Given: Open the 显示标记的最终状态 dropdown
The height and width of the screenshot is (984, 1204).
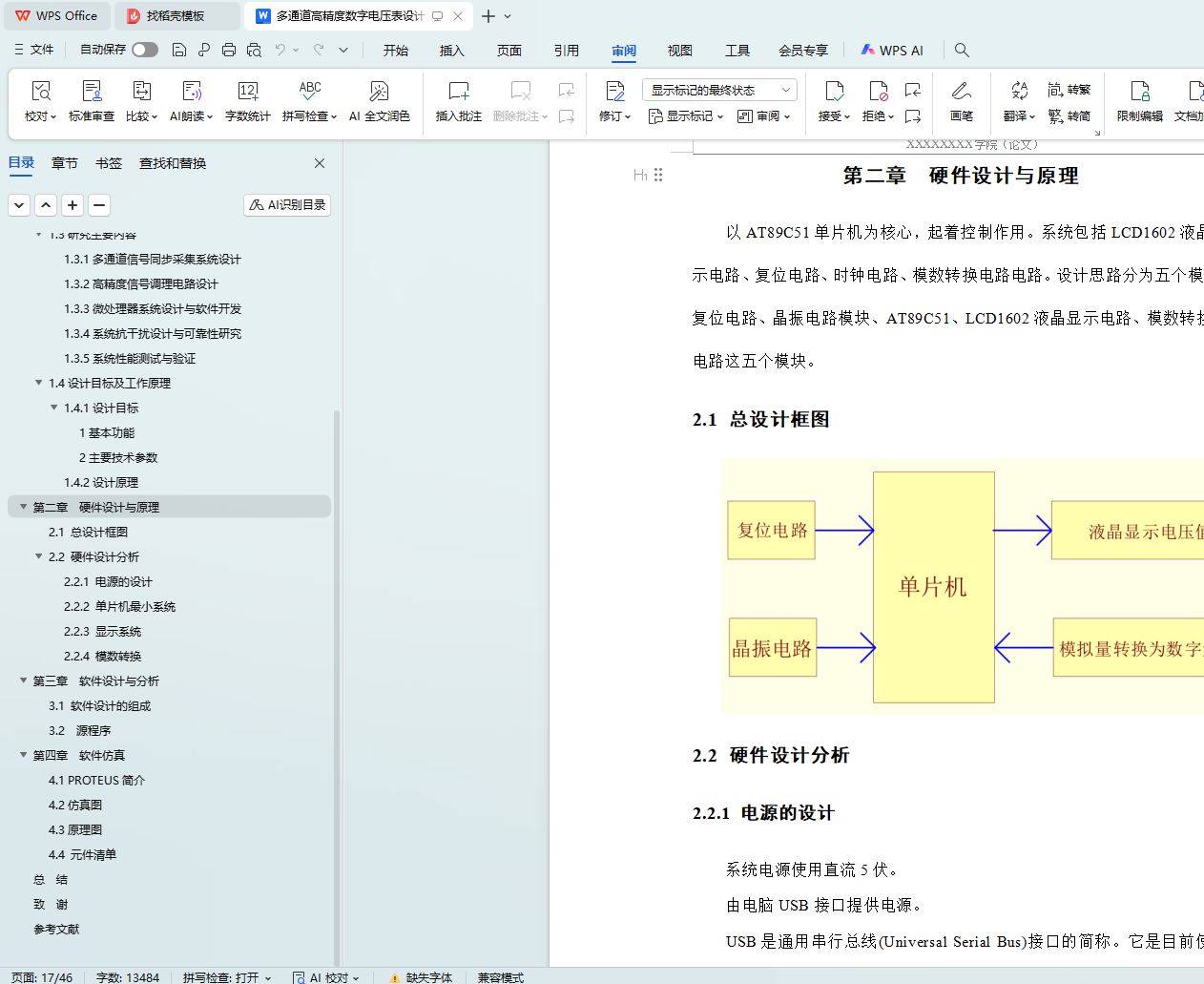Looking at the screenshot, I should tap(720, 91).
